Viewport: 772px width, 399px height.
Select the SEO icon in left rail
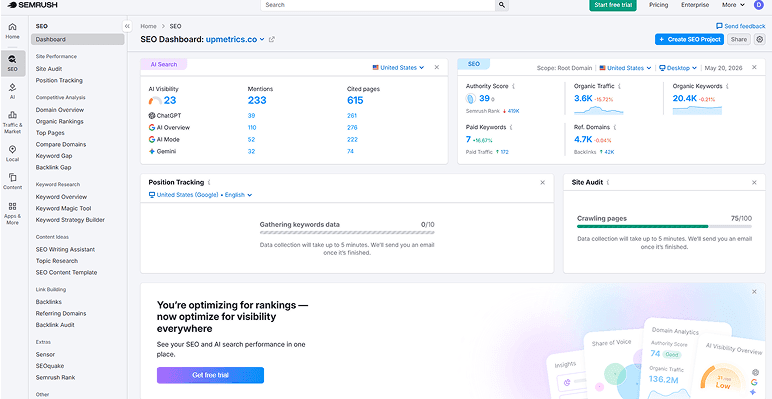pos(12,63)
